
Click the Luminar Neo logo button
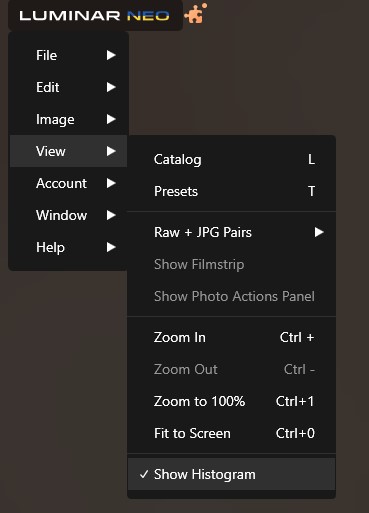click(x=95, y=15)
